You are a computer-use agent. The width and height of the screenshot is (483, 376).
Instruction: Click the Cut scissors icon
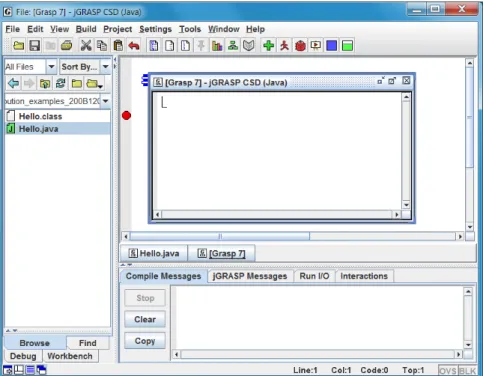coord(86,45)
